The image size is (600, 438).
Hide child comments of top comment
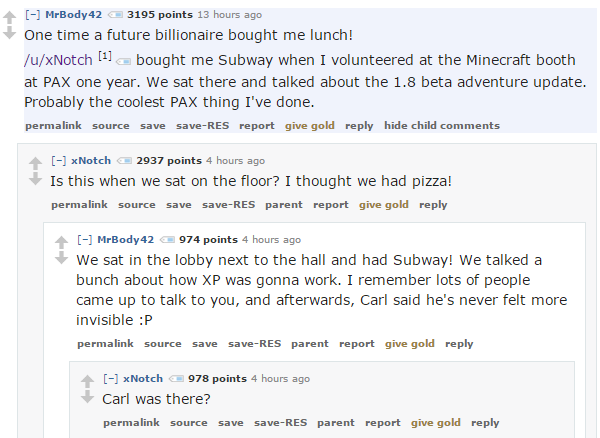441,126
